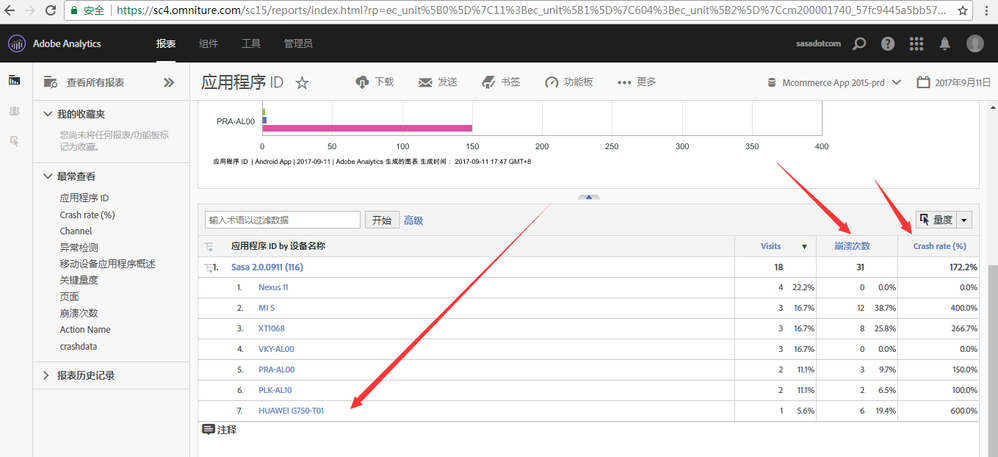Expand the 报表历史记录 section
The width and height of the screenshot is (998, 457).
pos(48,376)
